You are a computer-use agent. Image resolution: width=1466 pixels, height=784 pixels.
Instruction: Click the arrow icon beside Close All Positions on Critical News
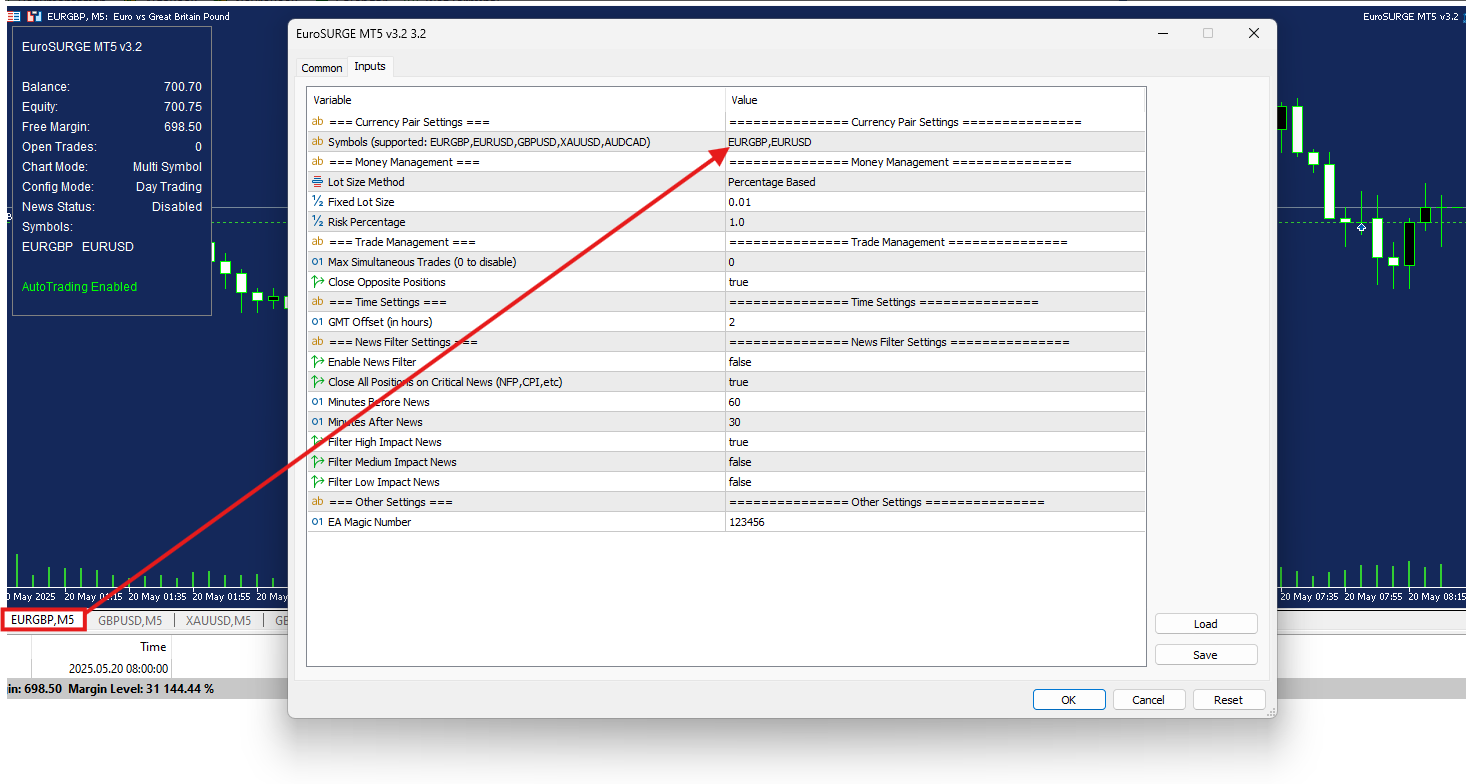tap(318, 382)
